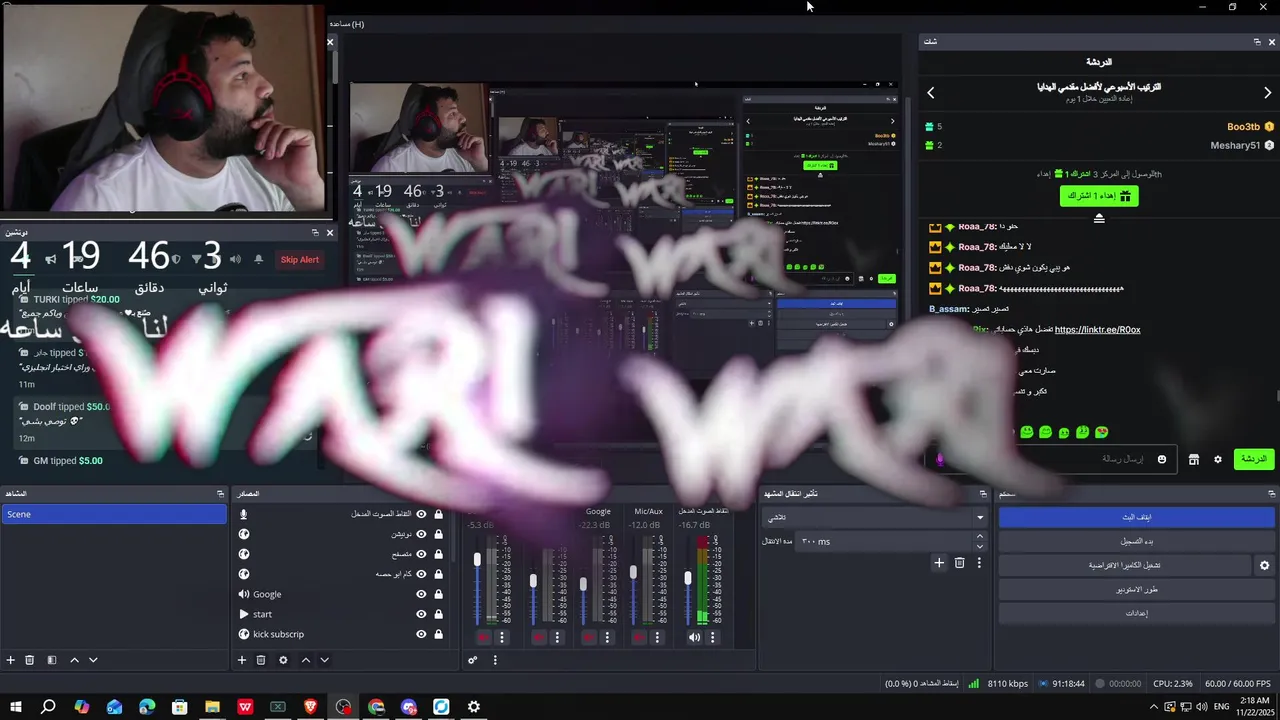1280x720 pixels.
Task: Open Windows Start menu
Action: (16, 707)
